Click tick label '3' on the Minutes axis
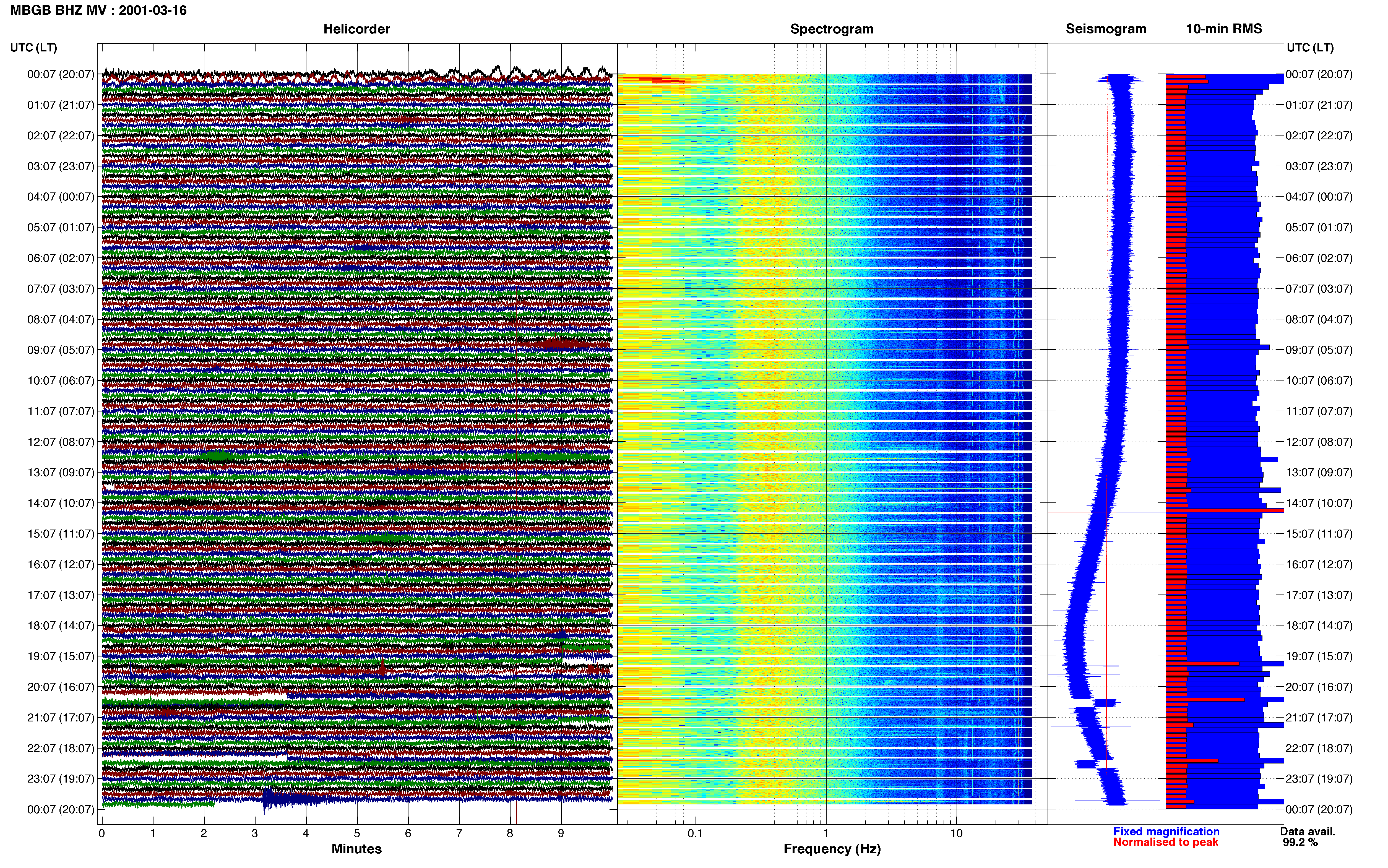This screenshot has width=1388, height=868. pyautogui.click(x=255, y=833)
